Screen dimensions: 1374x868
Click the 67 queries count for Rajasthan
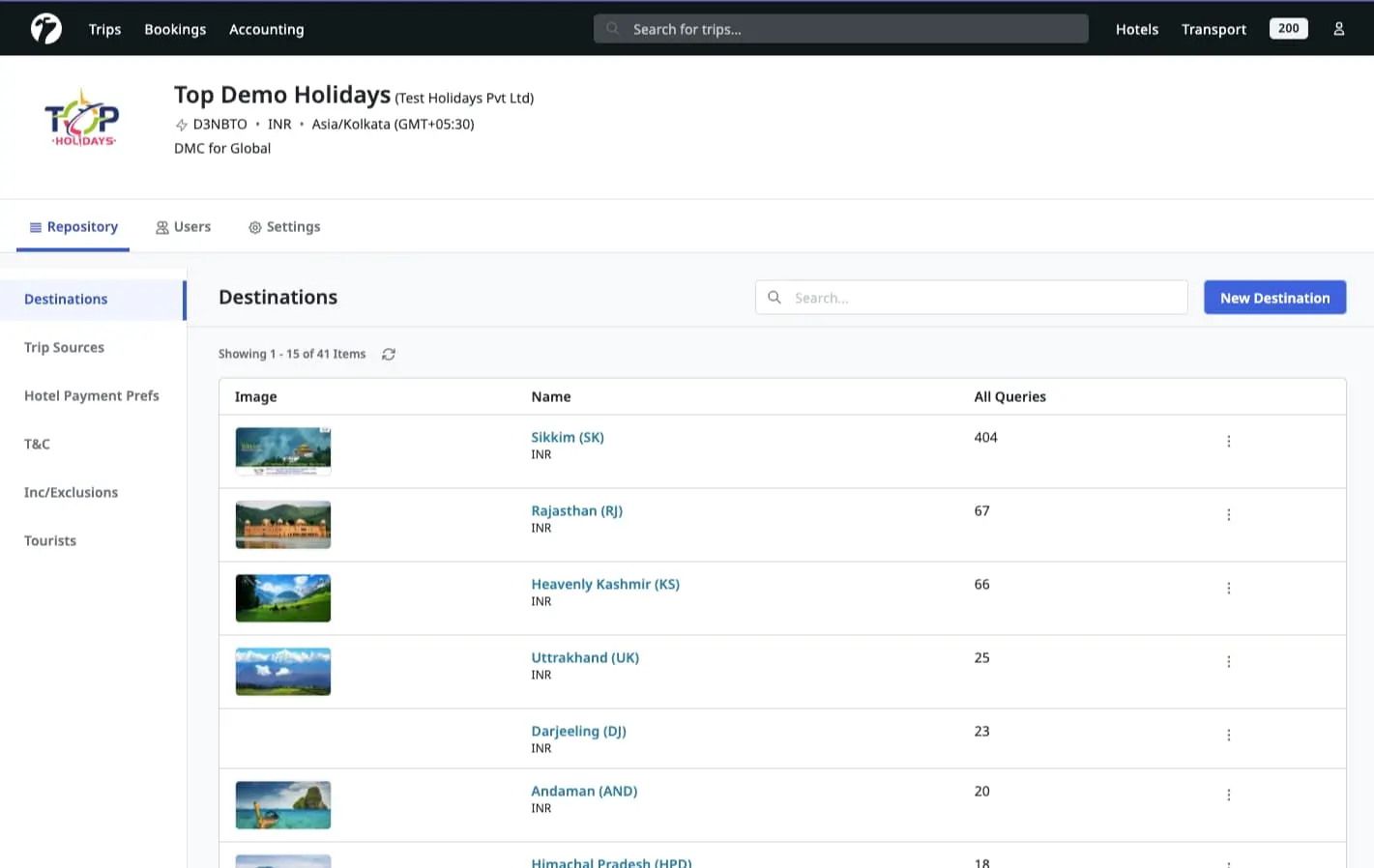click(x=981, y=510)
